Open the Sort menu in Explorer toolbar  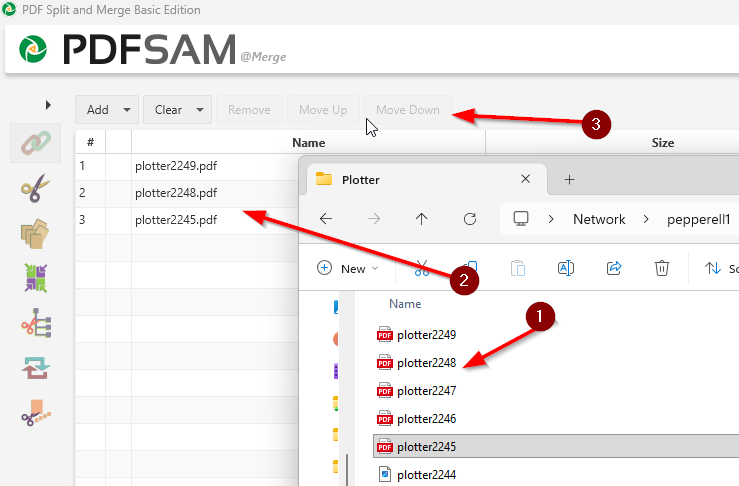click(x=721, y=269)
